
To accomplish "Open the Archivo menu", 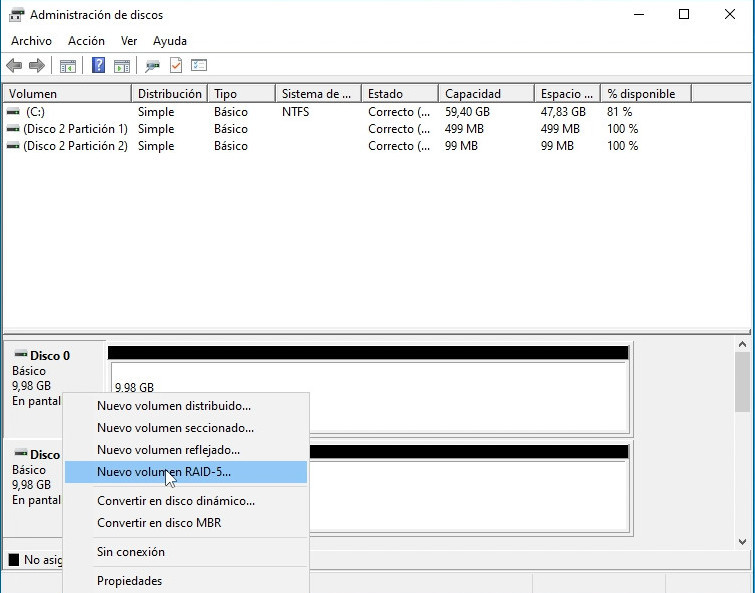I will click(x=31, y=41).
